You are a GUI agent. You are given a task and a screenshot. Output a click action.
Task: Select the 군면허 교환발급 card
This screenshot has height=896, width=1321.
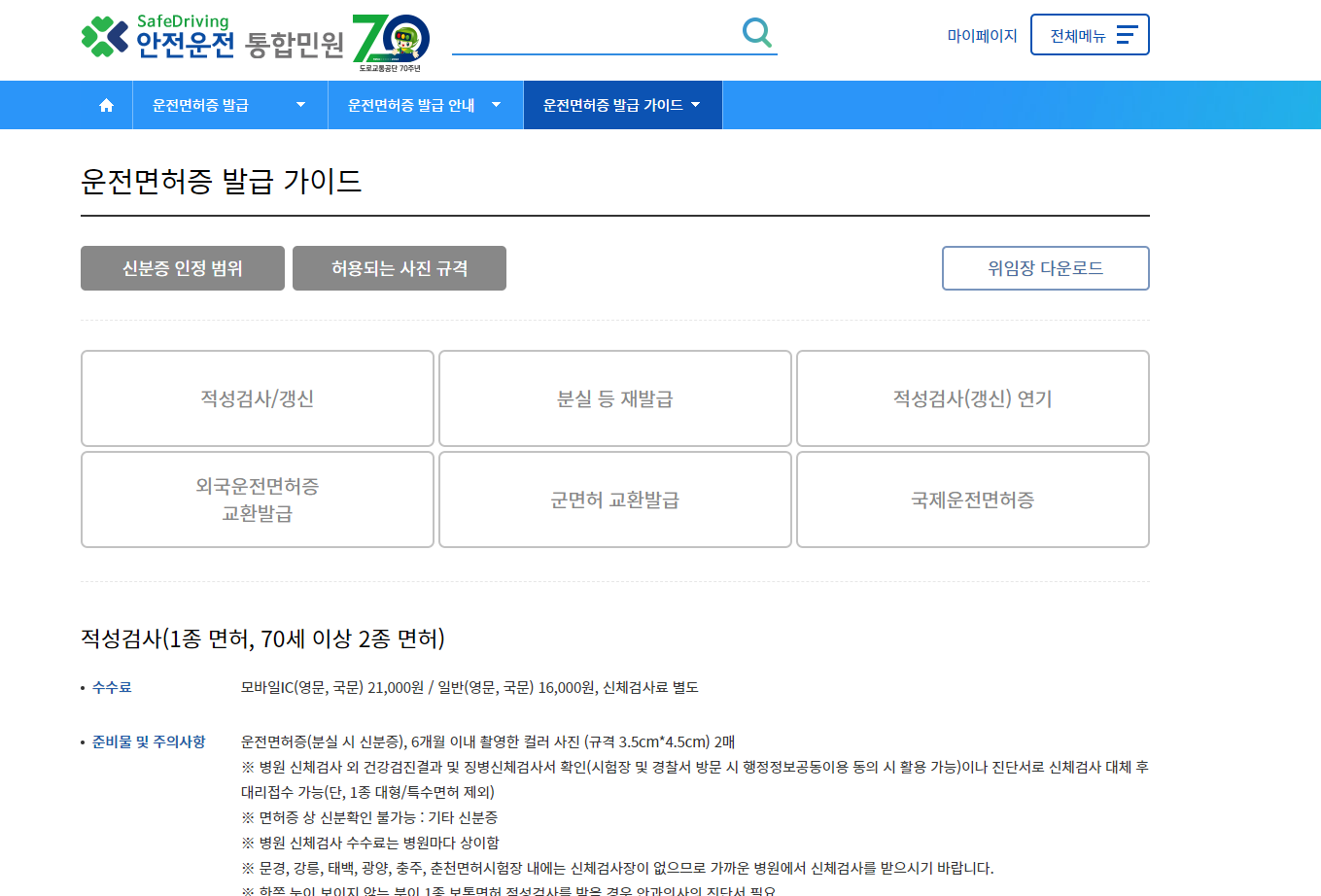614,500
